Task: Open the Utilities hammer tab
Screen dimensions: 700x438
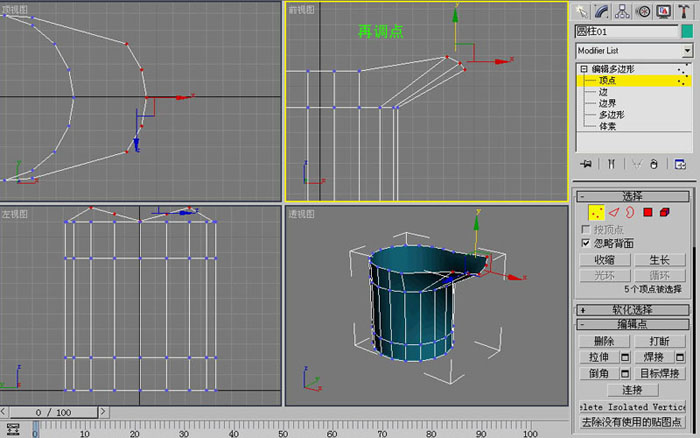Action: point(684,11)
